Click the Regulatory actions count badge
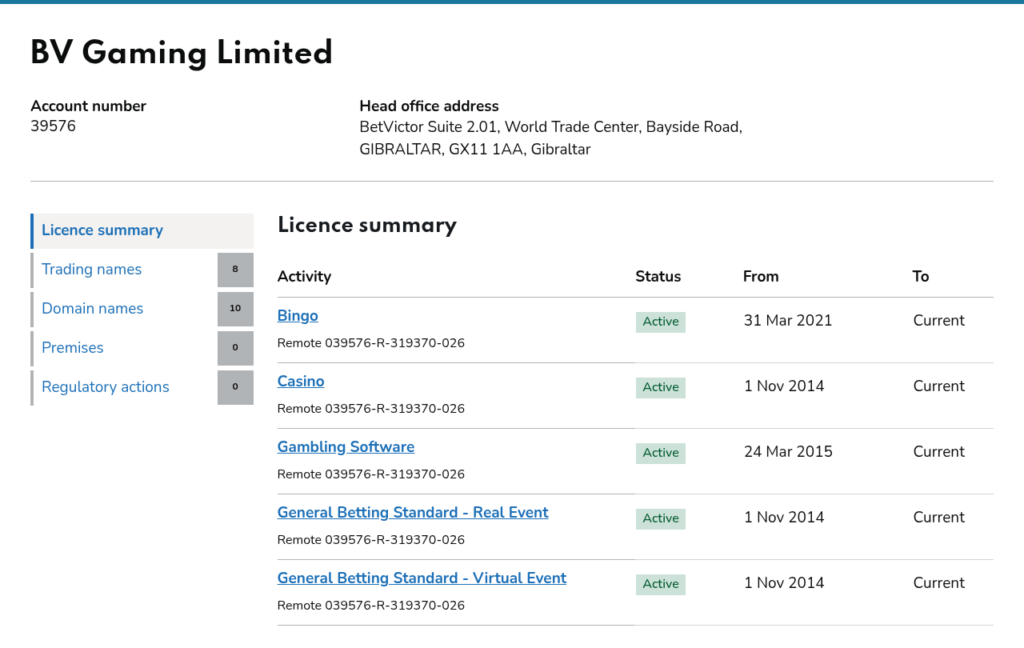The height and width of the screenshot is (648, 1024). pyautogui.click(x=235, y=387)
